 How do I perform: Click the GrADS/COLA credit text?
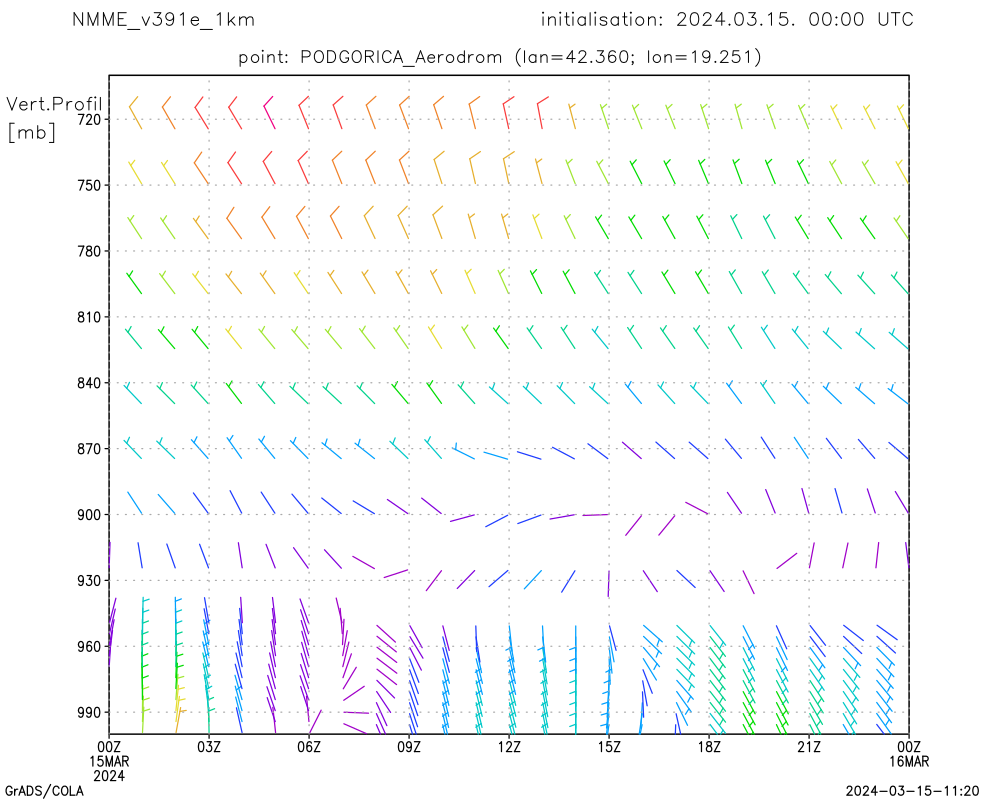pos(45,791)
